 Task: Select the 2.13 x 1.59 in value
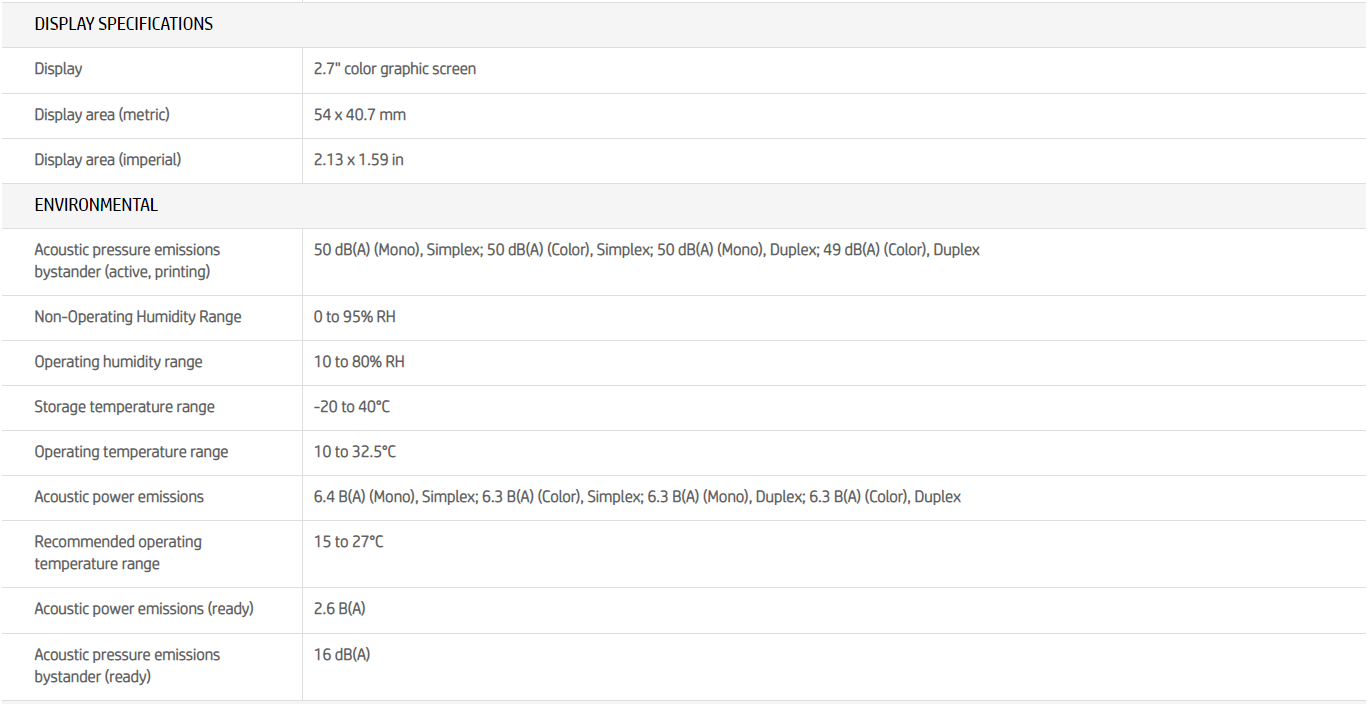coord(359,160)
